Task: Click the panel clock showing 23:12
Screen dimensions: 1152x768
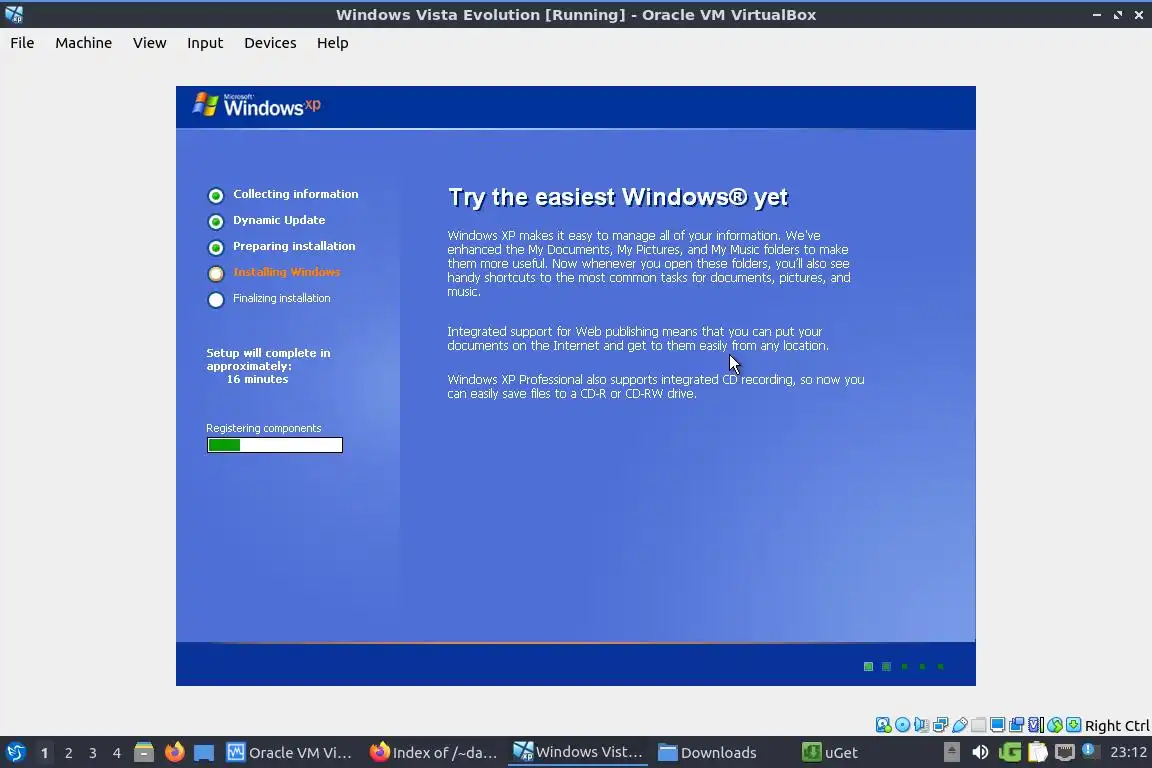Action: 1128,752
